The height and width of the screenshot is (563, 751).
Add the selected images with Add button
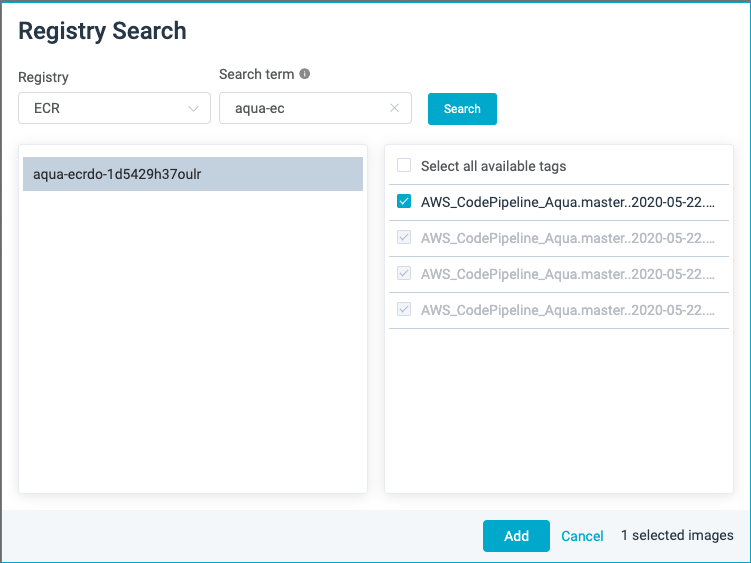pos(516,536)
